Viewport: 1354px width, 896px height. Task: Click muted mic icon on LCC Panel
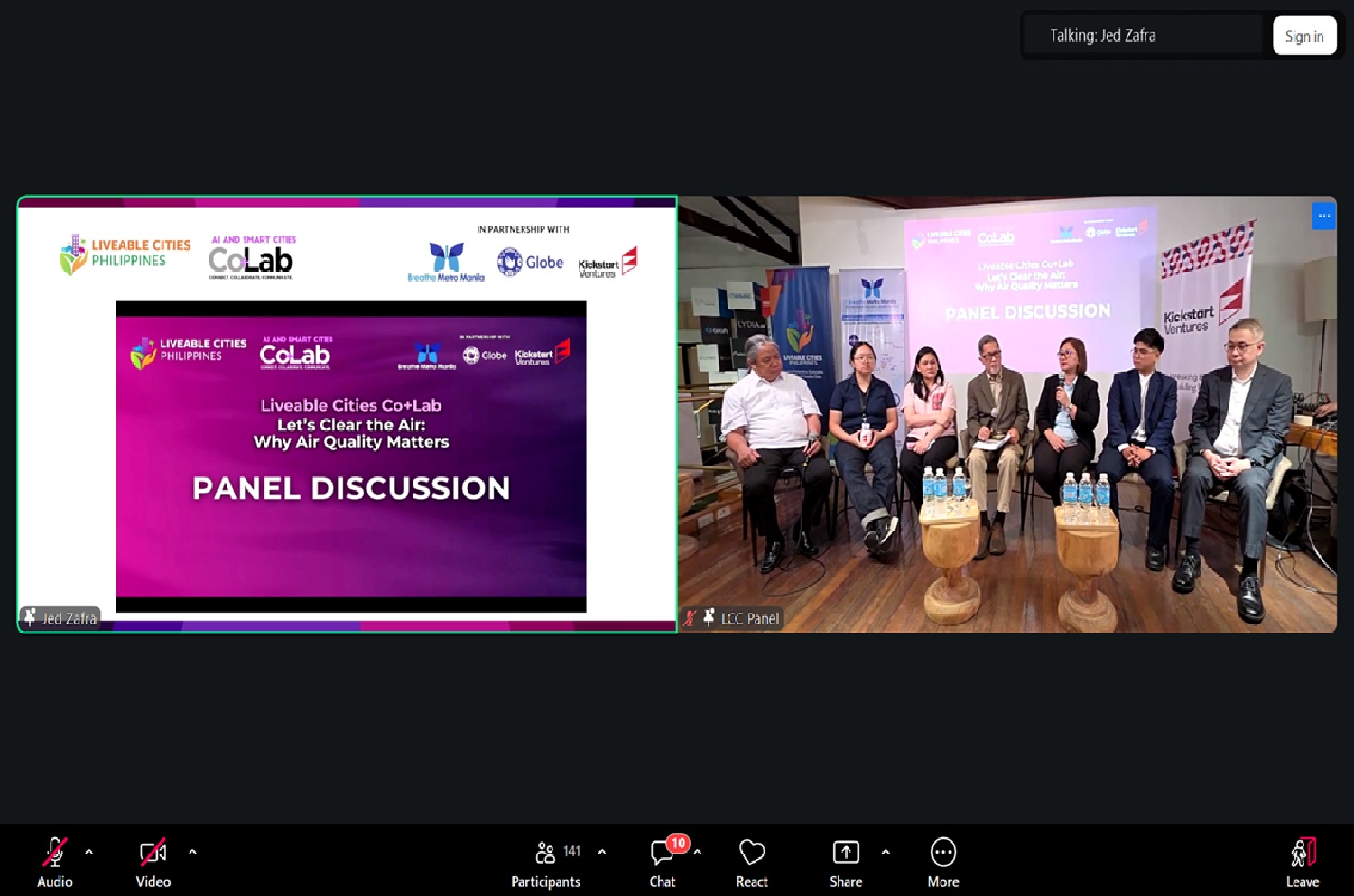tap(690, 618)
